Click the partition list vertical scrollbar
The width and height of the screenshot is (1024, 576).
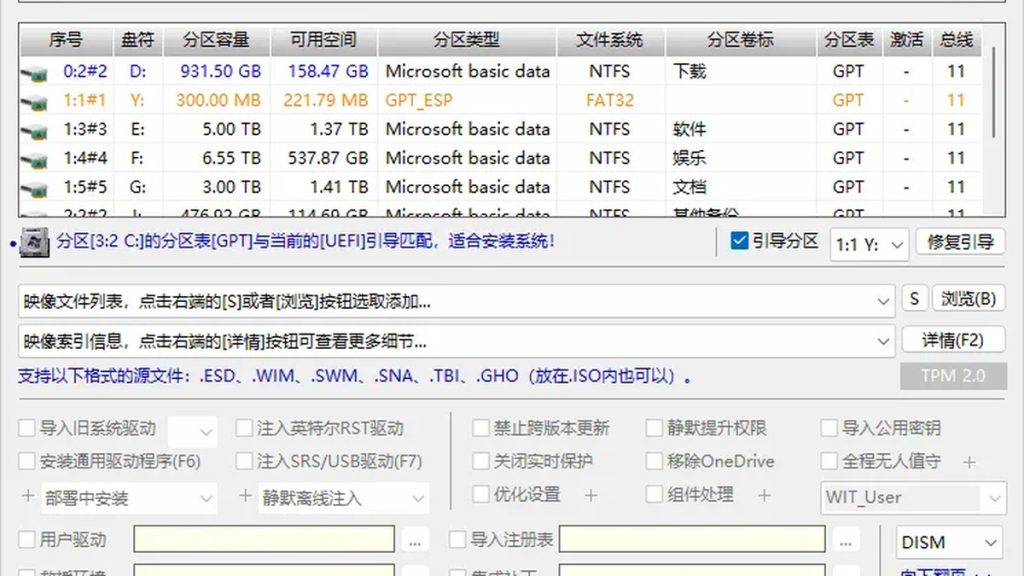click(994, 91)
